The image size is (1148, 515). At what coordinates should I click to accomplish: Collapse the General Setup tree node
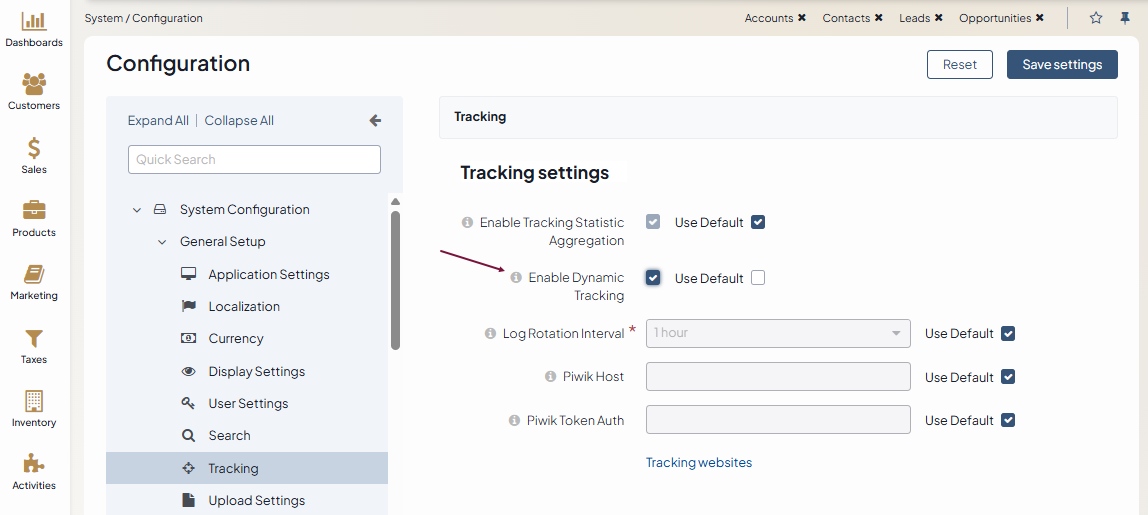click(x=161, y=242)
